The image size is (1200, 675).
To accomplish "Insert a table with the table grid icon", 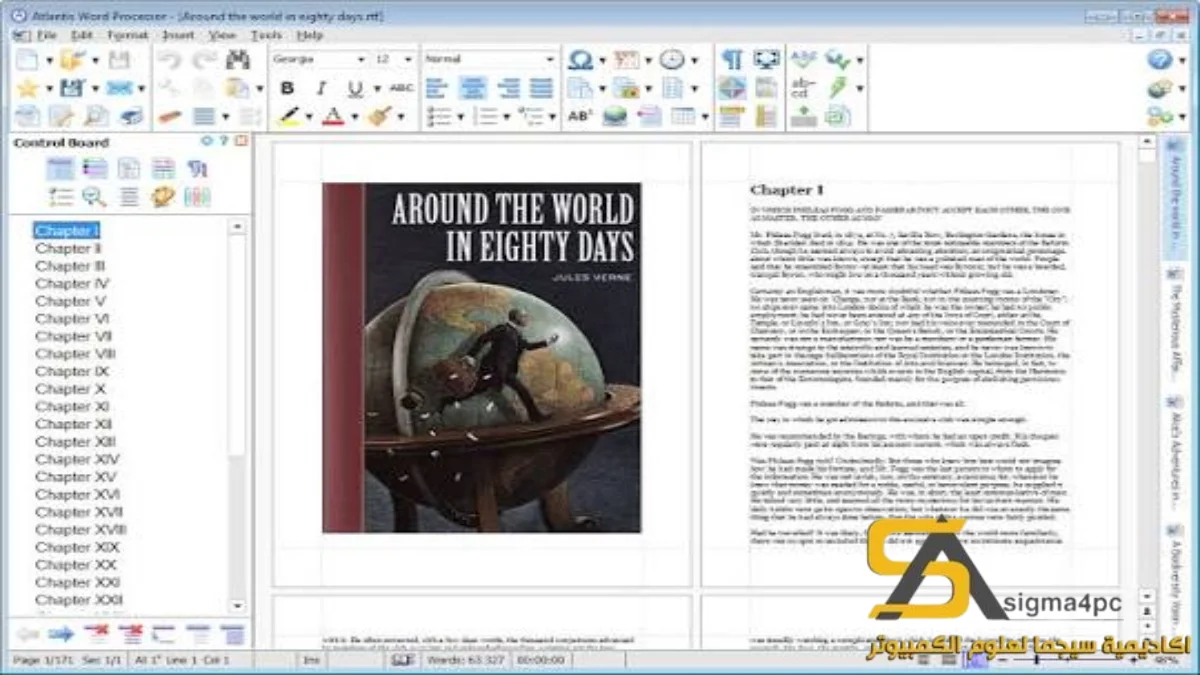I will point(683,116).
